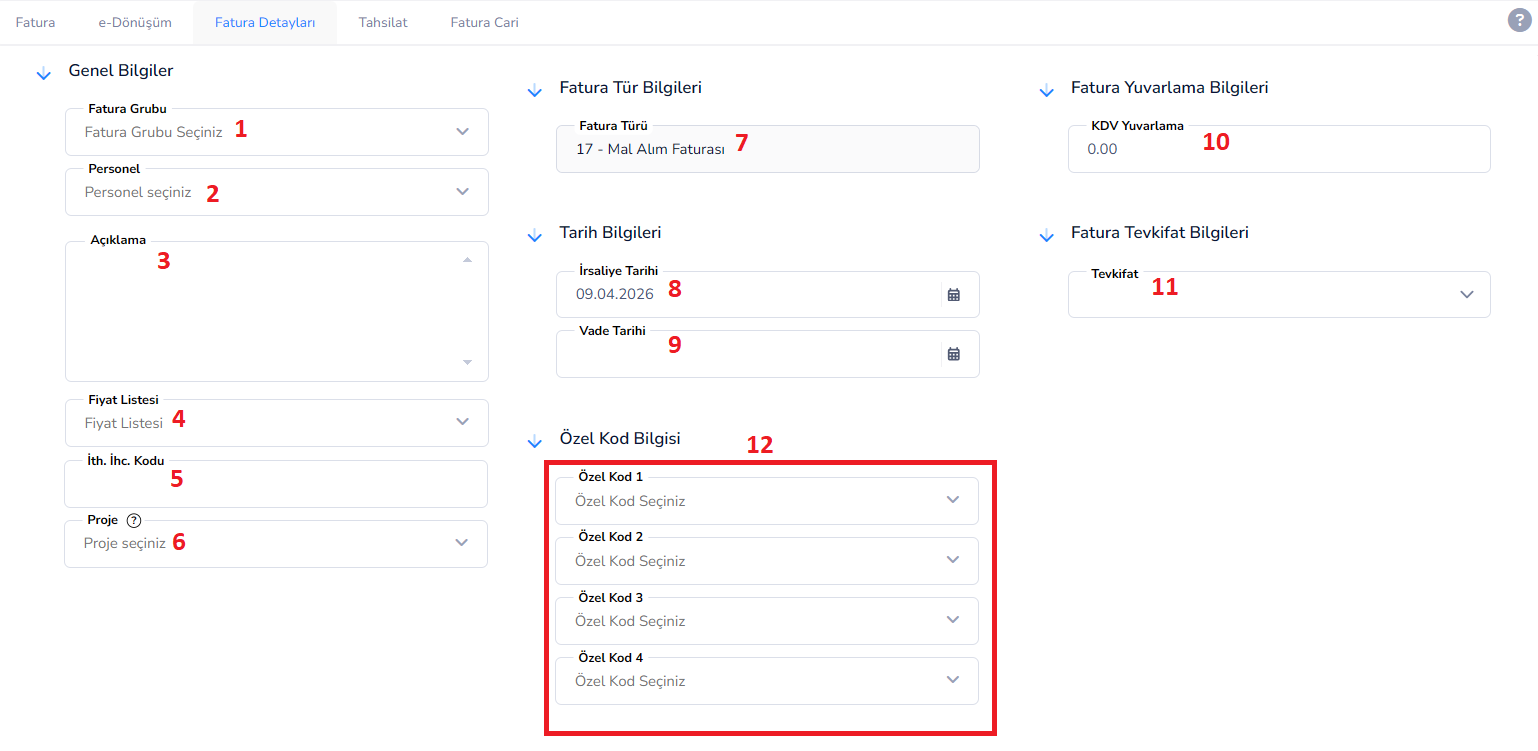Click the İth. İhc. Kodu field
Viewport: 1538px width, 751px height.
pyautogui.click(x=276, y=484)
